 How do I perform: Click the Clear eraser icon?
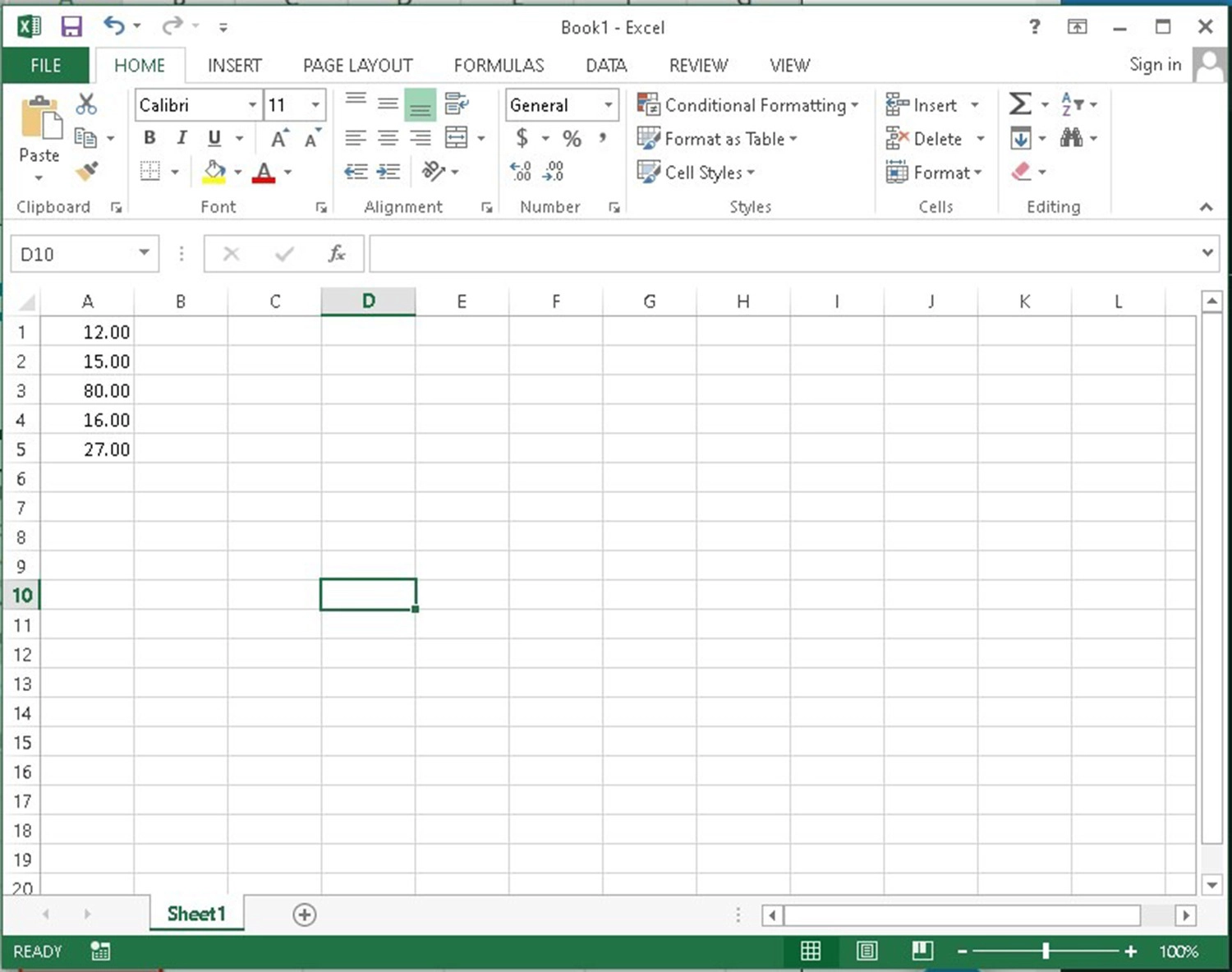[1021, 171]
